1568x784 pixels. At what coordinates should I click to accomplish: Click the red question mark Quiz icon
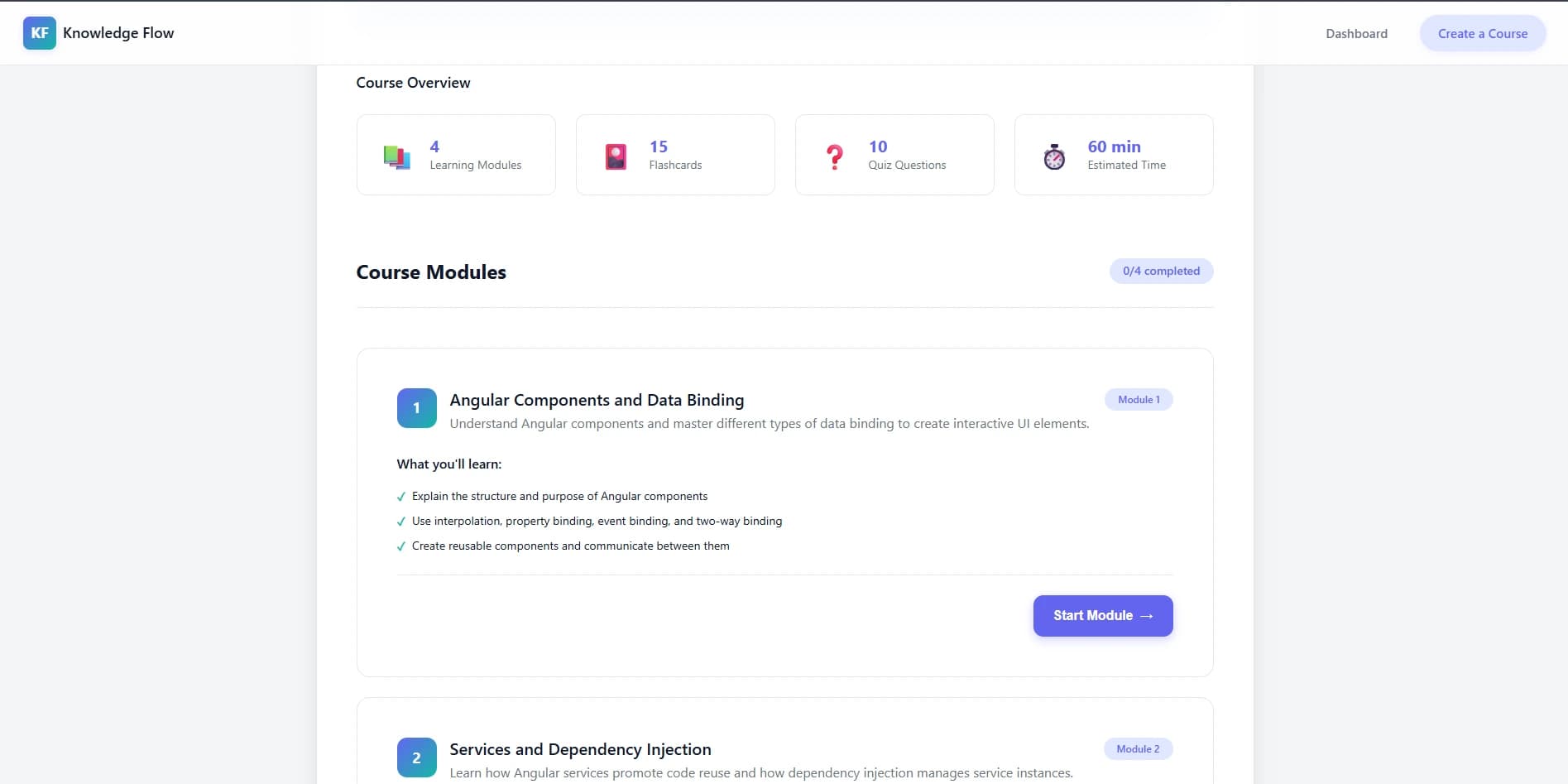835,156
